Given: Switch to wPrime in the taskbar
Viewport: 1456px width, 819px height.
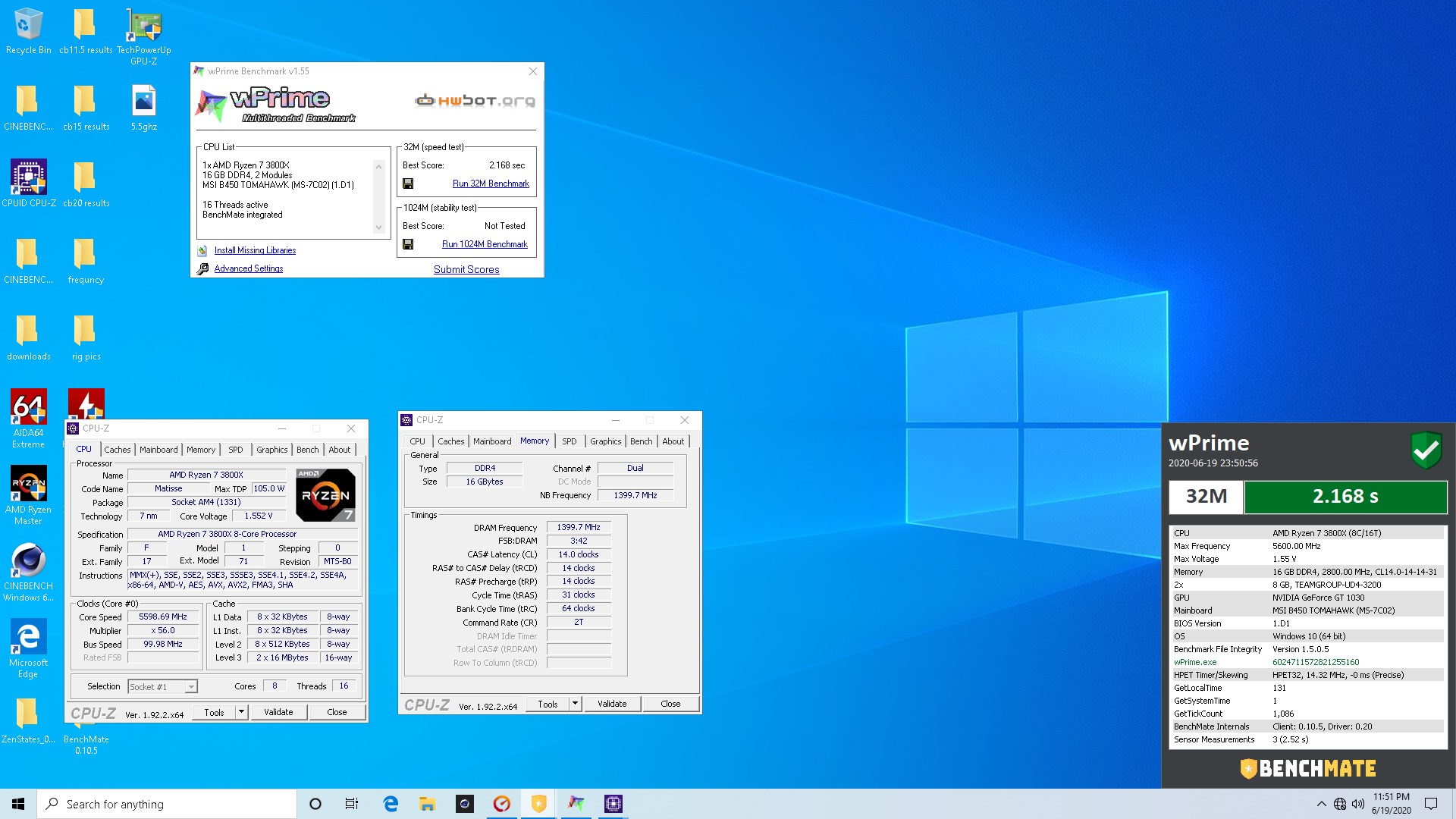Looking at the screenshot, I should click(x=576, y=804).
